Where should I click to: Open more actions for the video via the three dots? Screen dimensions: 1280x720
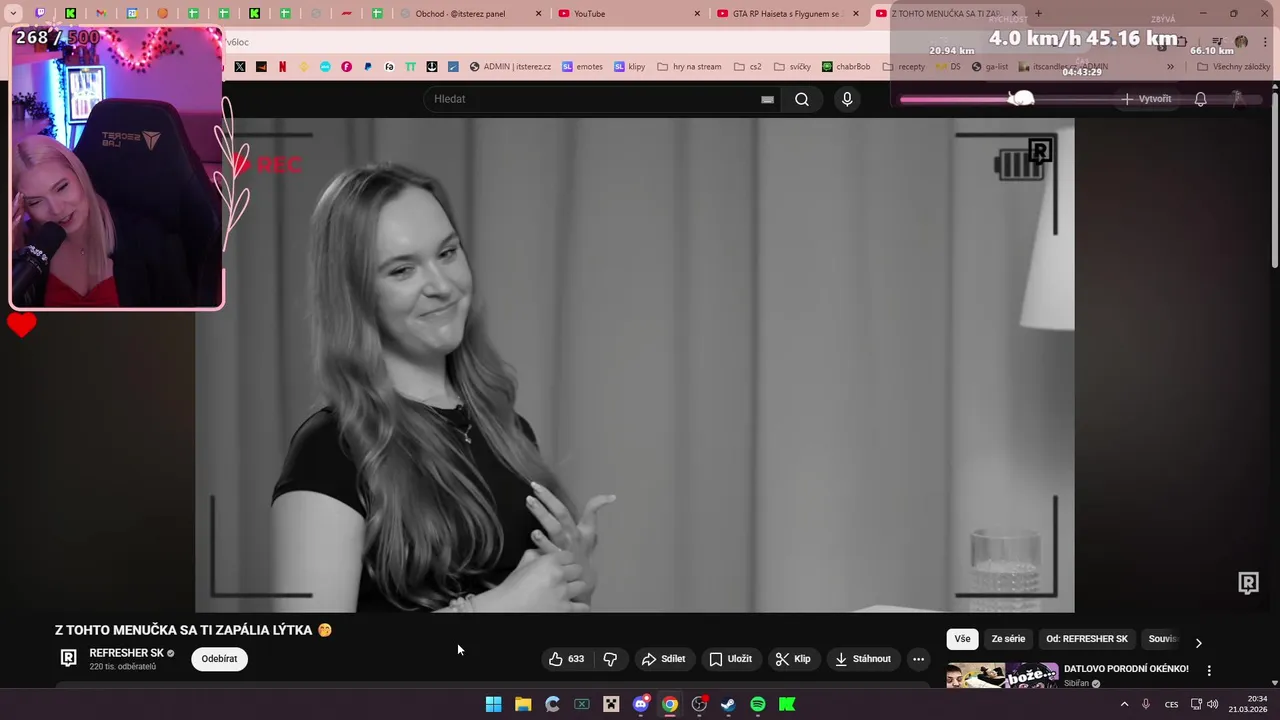(x=918, y=659)
